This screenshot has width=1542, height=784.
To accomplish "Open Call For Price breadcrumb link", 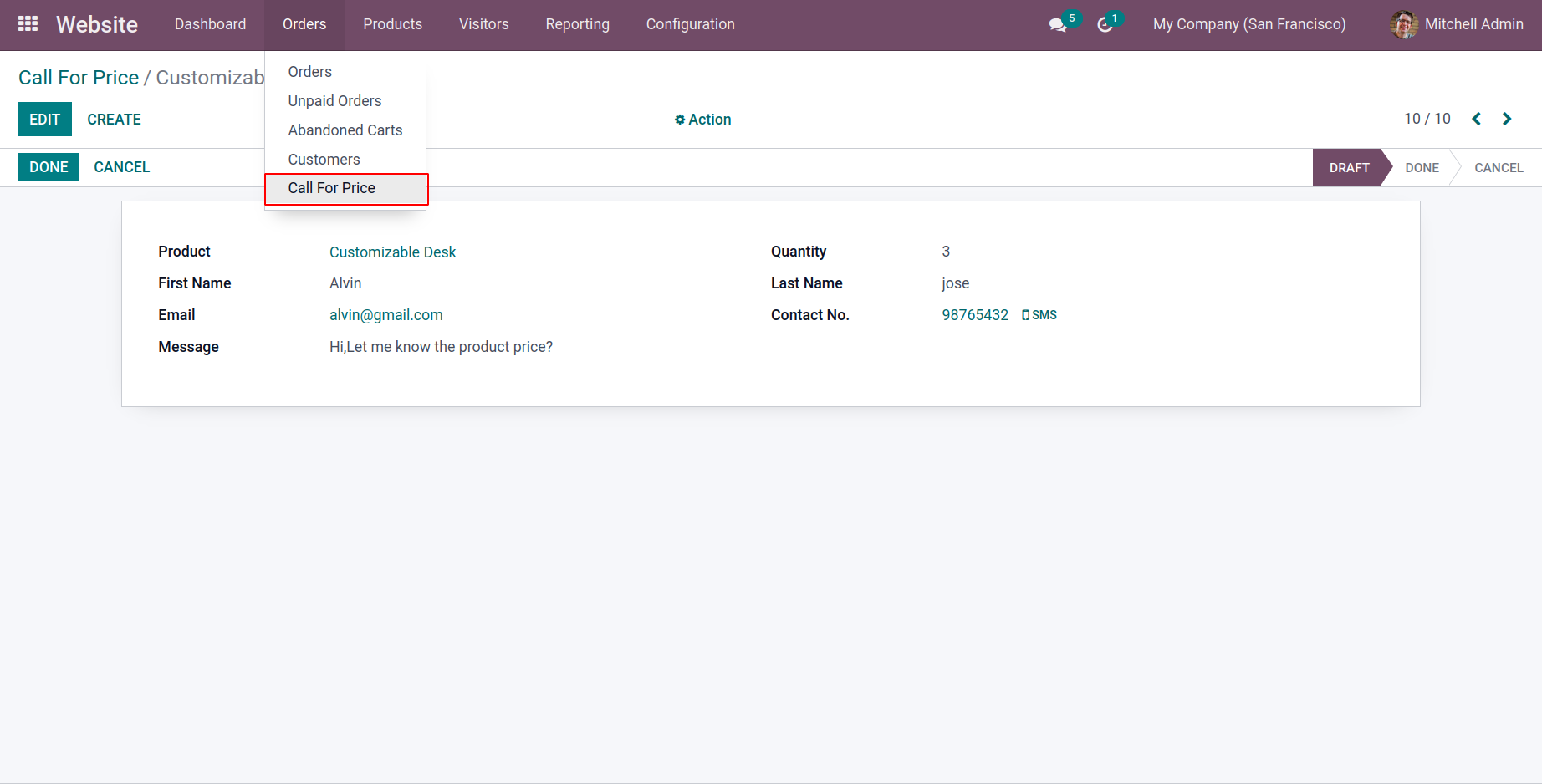I will pyautogui.click(x=79, y=78).
